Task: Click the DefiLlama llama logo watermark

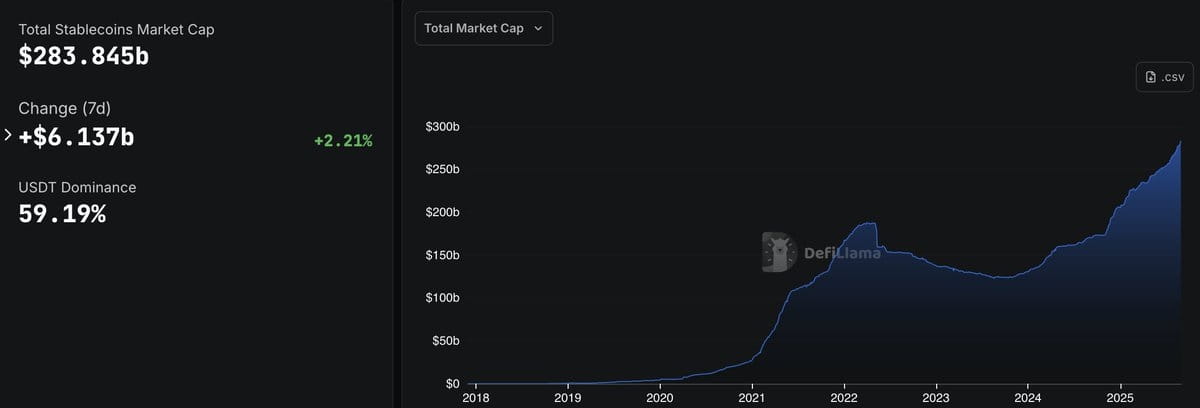Action: point(778,252)
